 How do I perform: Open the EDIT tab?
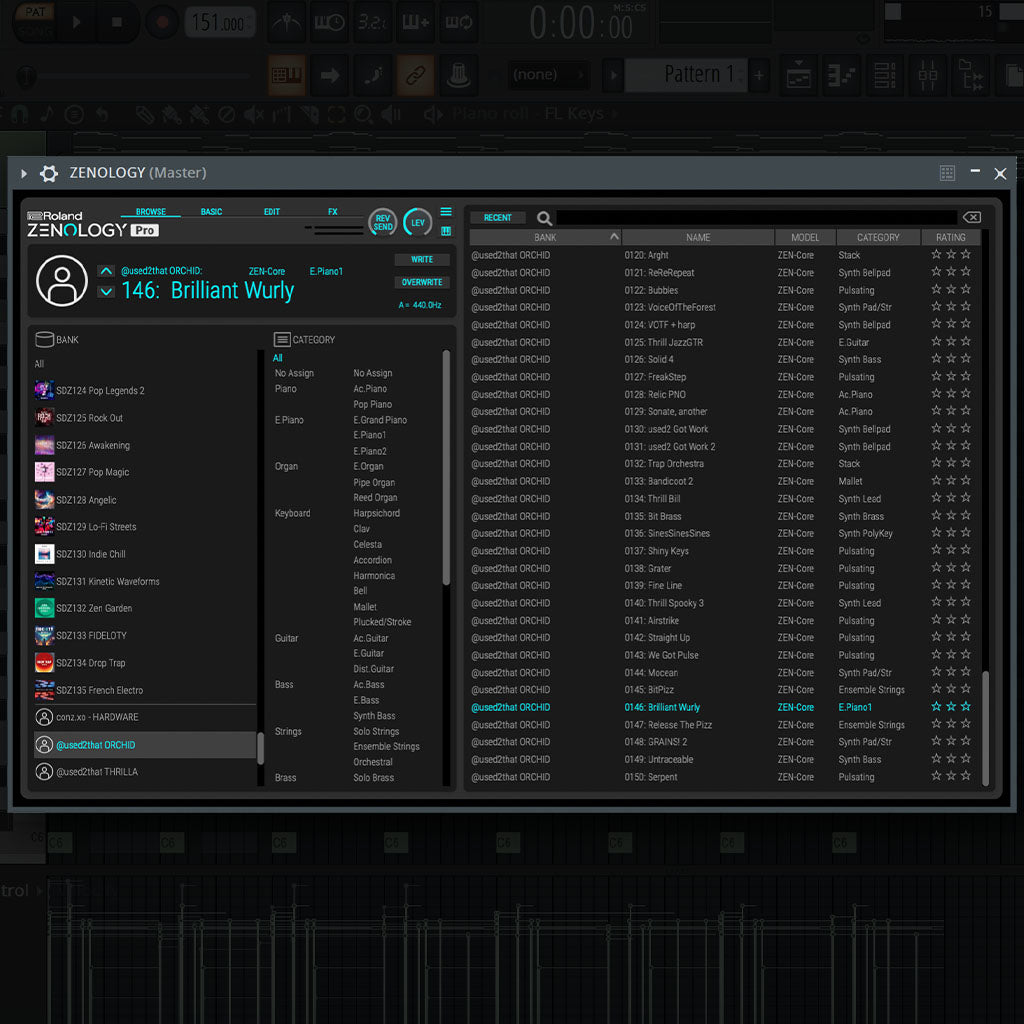pos(272,212)
